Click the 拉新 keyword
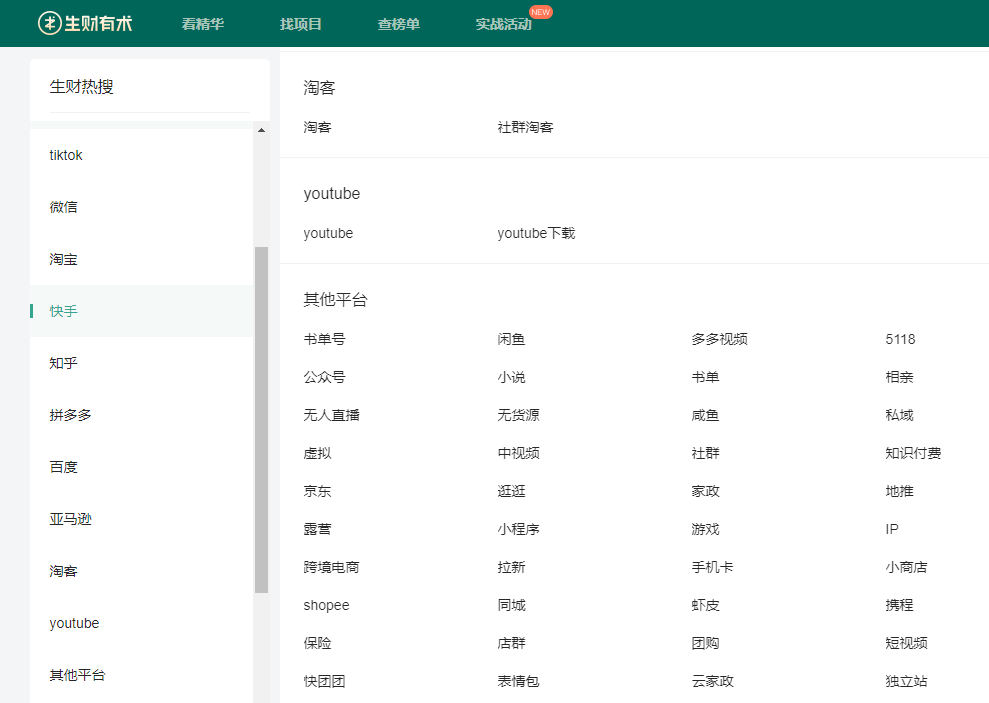Screen dimensions: 989x703 [x=511, y=567]
